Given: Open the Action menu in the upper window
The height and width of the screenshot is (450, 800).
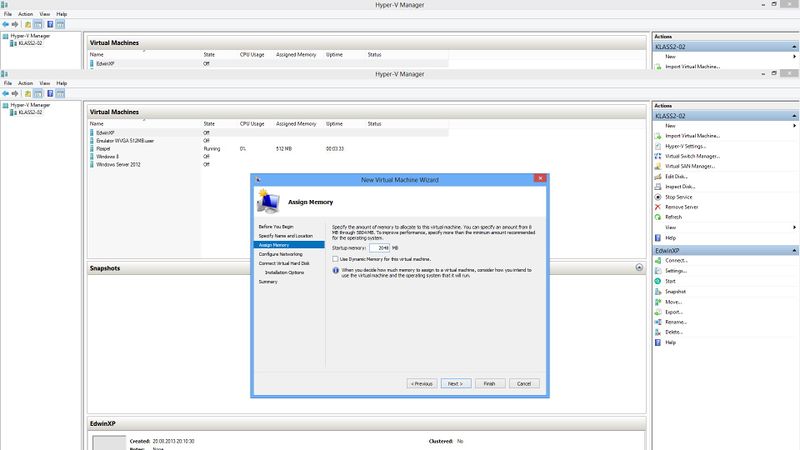Looking at the screenshot, I should (x=26, y=14).
